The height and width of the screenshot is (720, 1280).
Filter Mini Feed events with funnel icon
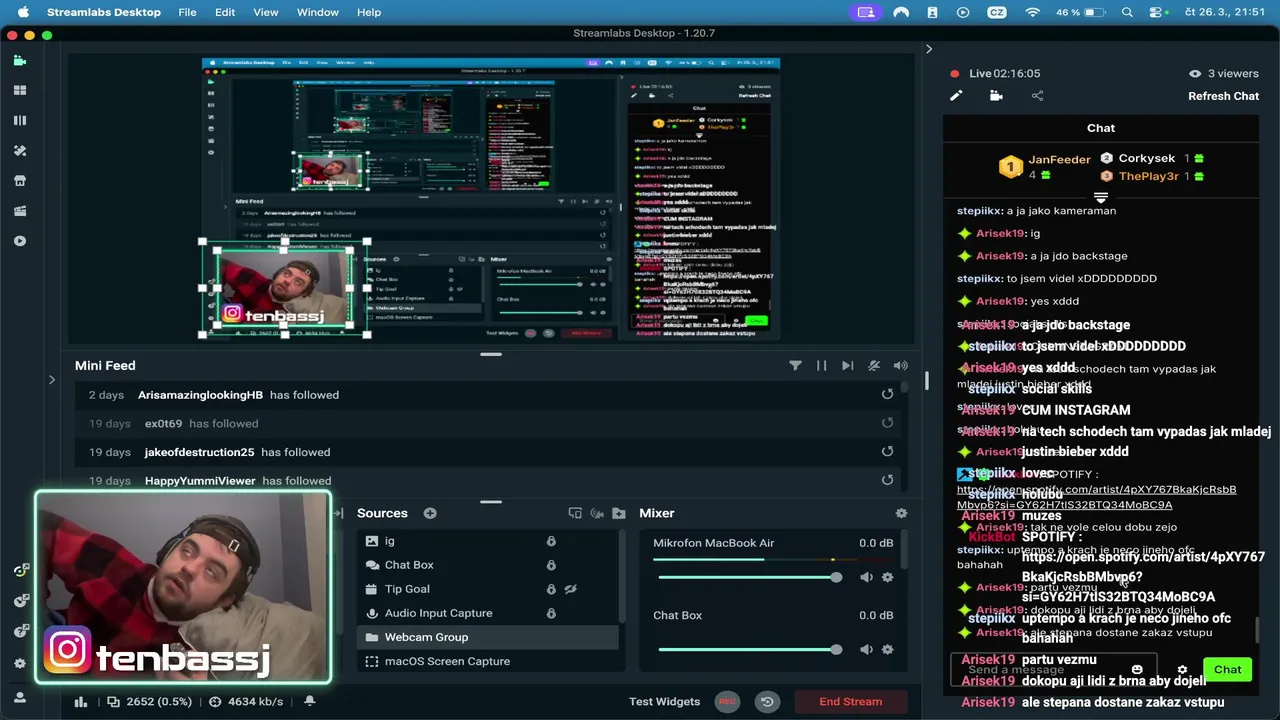pyautogui.click(x=795, y=366)
